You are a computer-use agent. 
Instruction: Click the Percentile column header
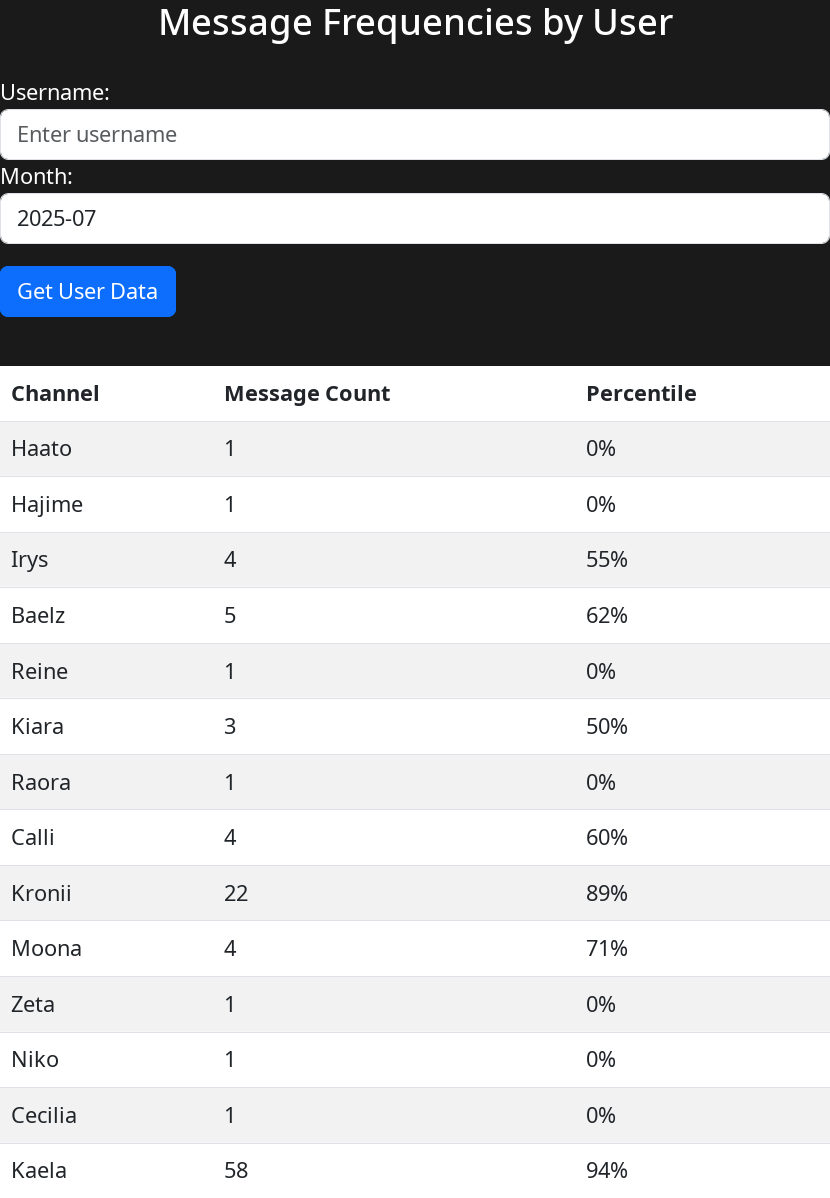[x=641, y=394]
